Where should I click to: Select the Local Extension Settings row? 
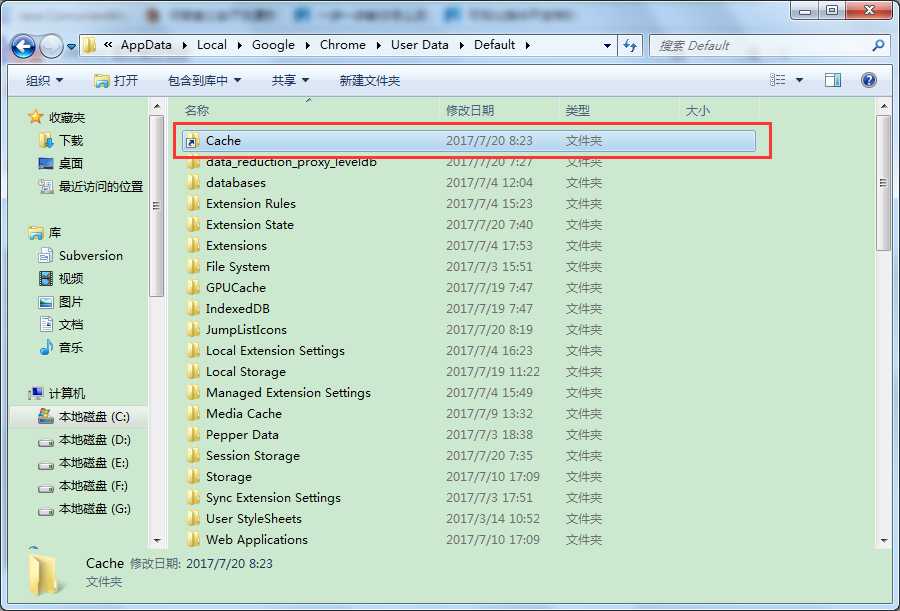point(469,351)
